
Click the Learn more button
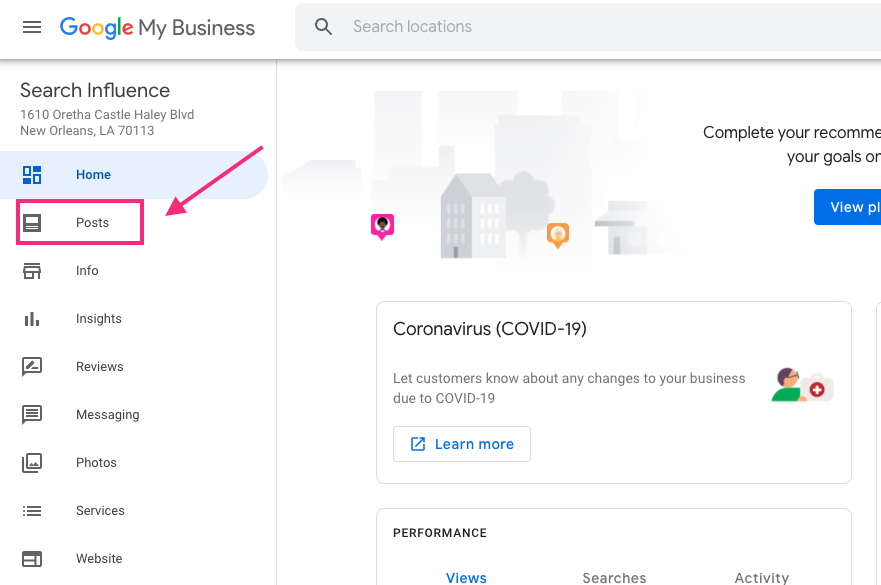click(x=462, y=444)
